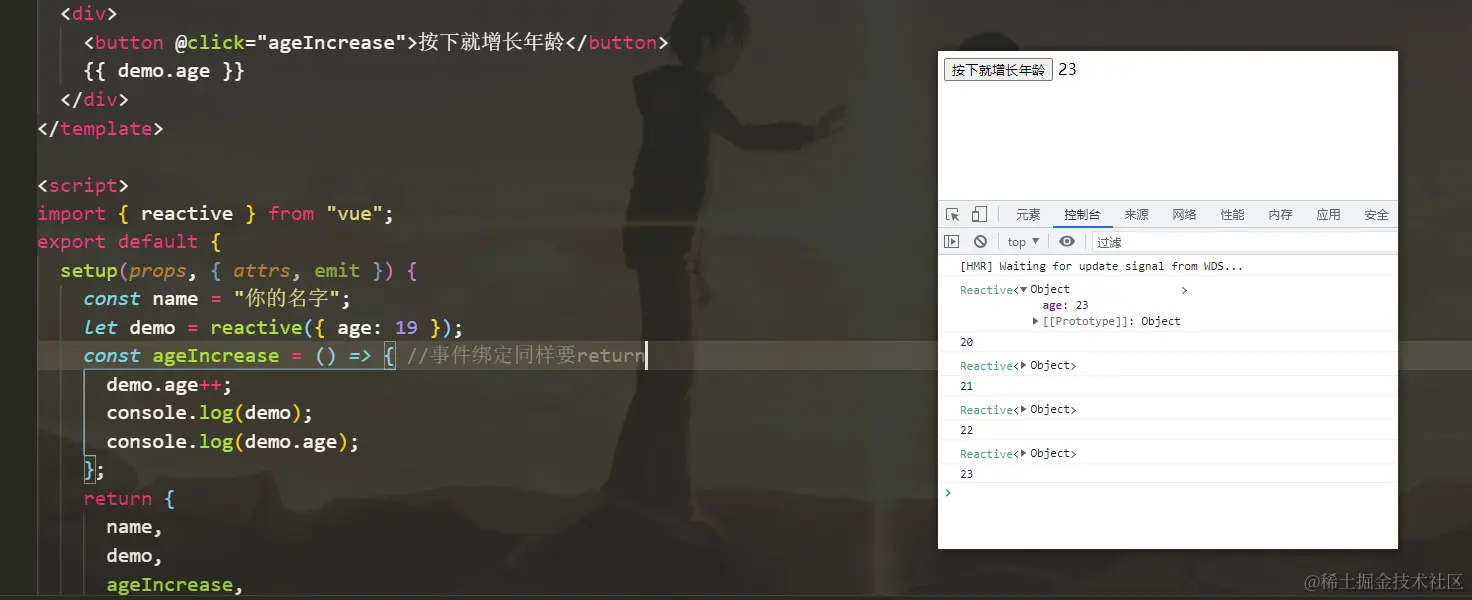Image resolution: width=1472 pixels, height=600 pixels.
Task: Create a live expression with the eye icon
Action: click(1066, 240)
